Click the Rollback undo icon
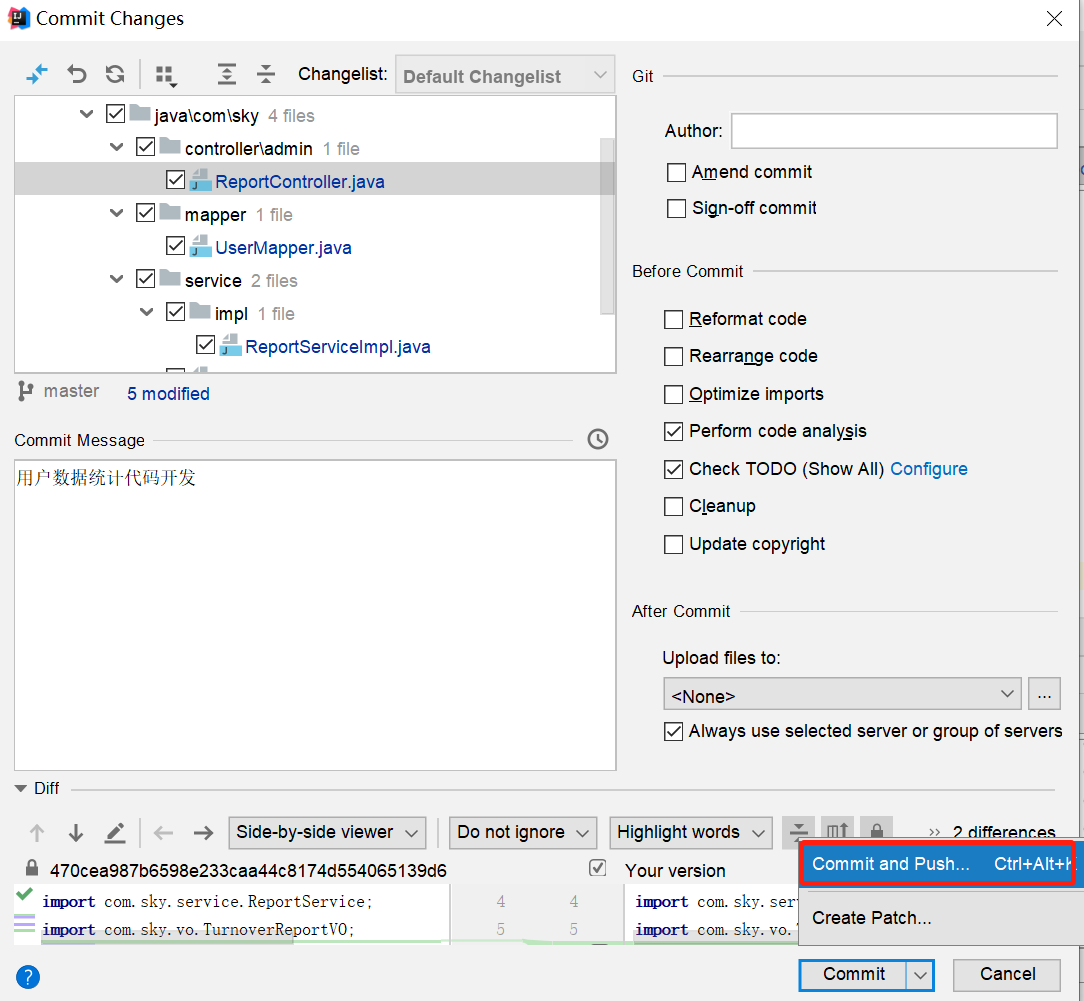This screenshot has height=1001, width=1084. pyautogui.click(x=77, y=74)
